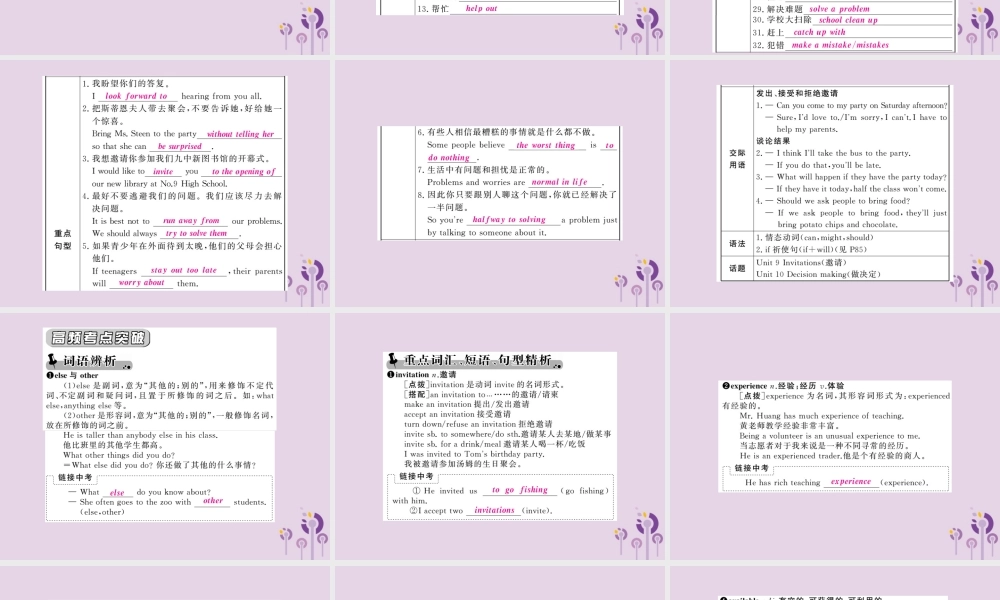Click 链接中考 label on the experience slide
This screenshot has width=1000, height=600.
pyautogui.click(x=752, y=468)
